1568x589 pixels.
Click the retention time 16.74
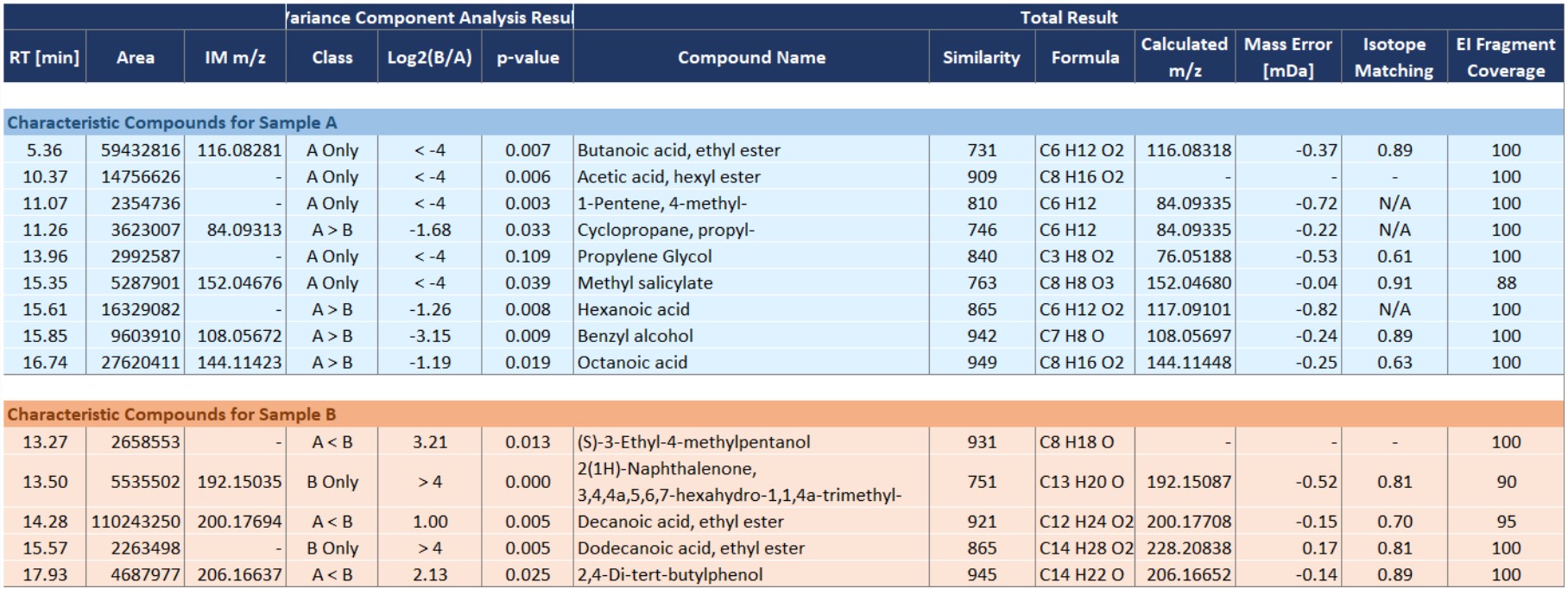(x=45, y=363)
